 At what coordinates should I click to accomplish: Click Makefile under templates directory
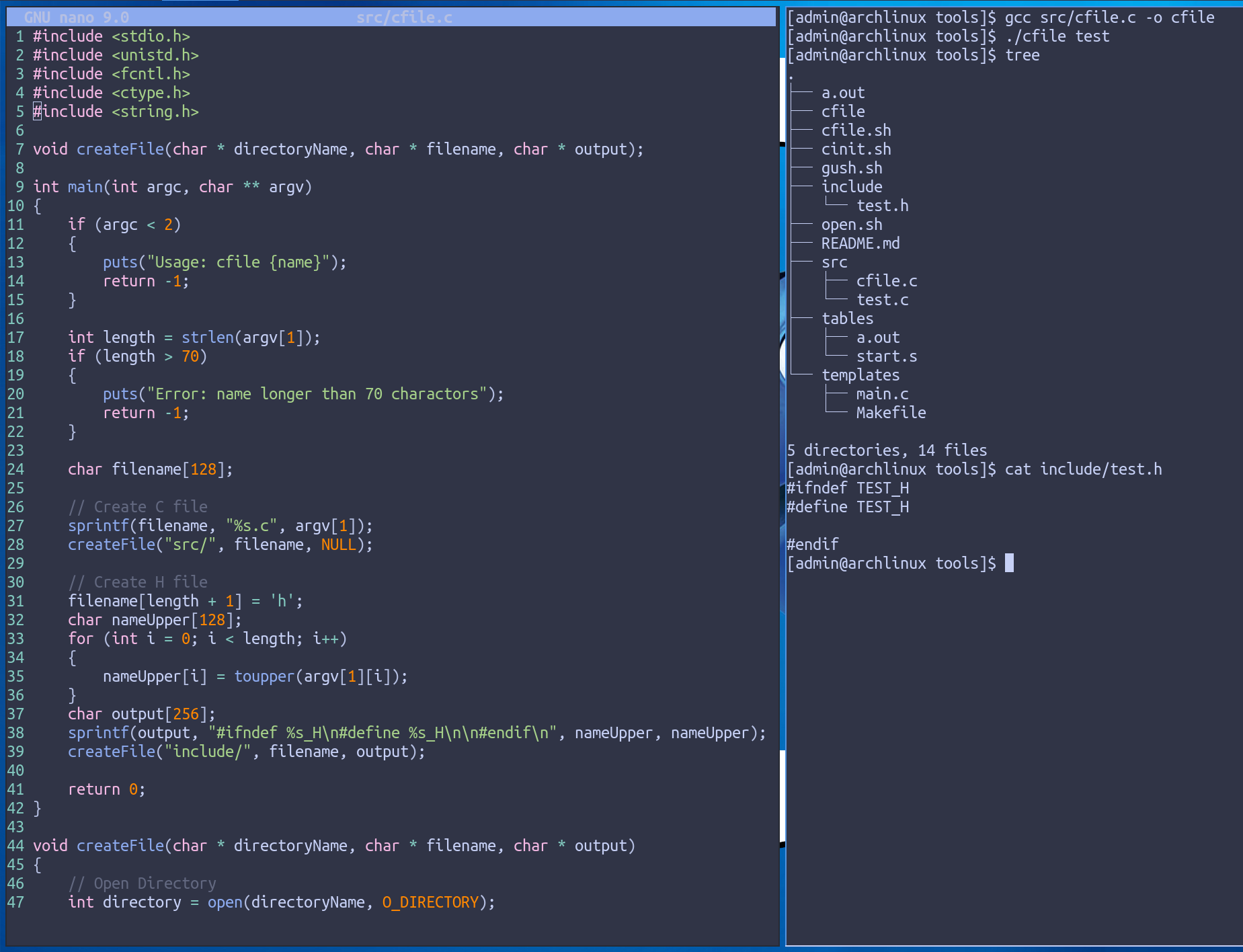pyautogui.click(x=891, y=413)
